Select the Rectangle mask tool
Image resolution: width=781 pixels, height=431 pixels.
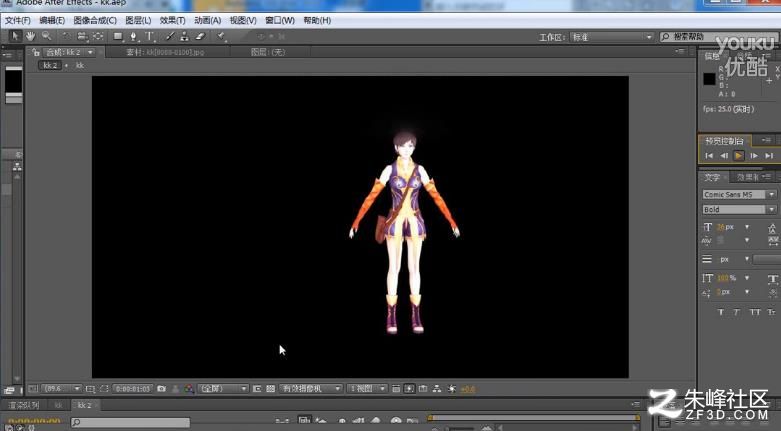coord(118,36)
